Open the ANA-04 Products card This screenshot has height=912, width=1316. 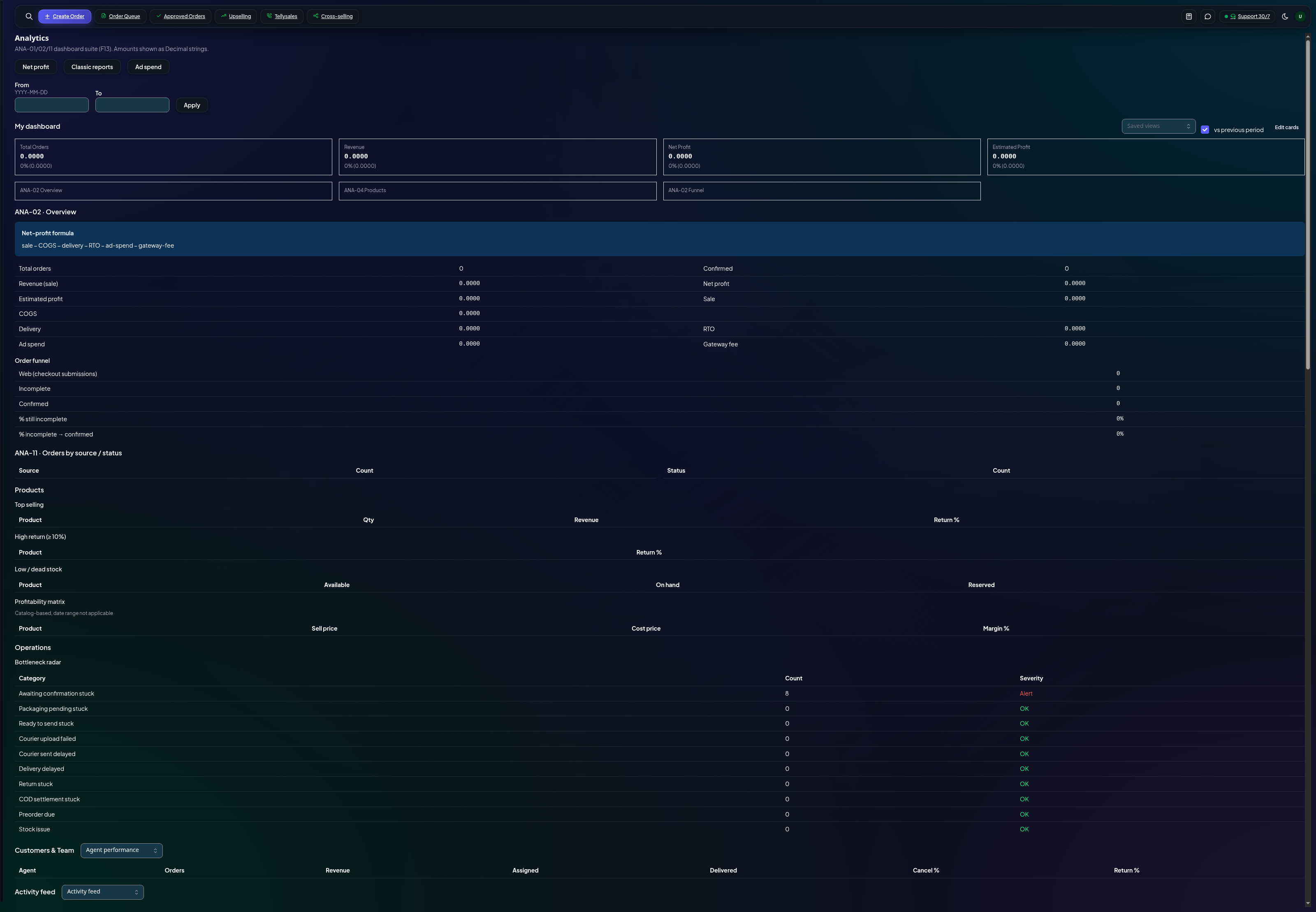tap(498, 191)
